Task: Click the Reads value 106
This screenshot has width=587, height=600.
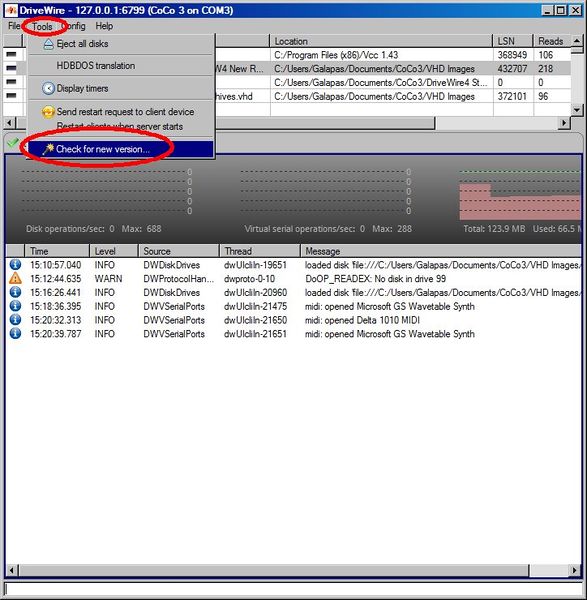Action: [x=545, y=55]
